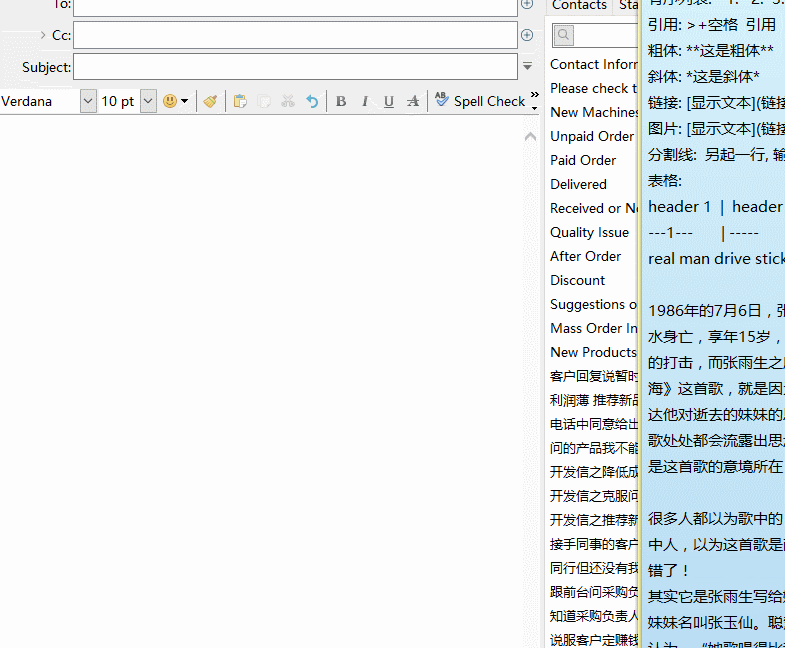
Task: Expand the Cc row with its chevron
Action: click(43, 35)
